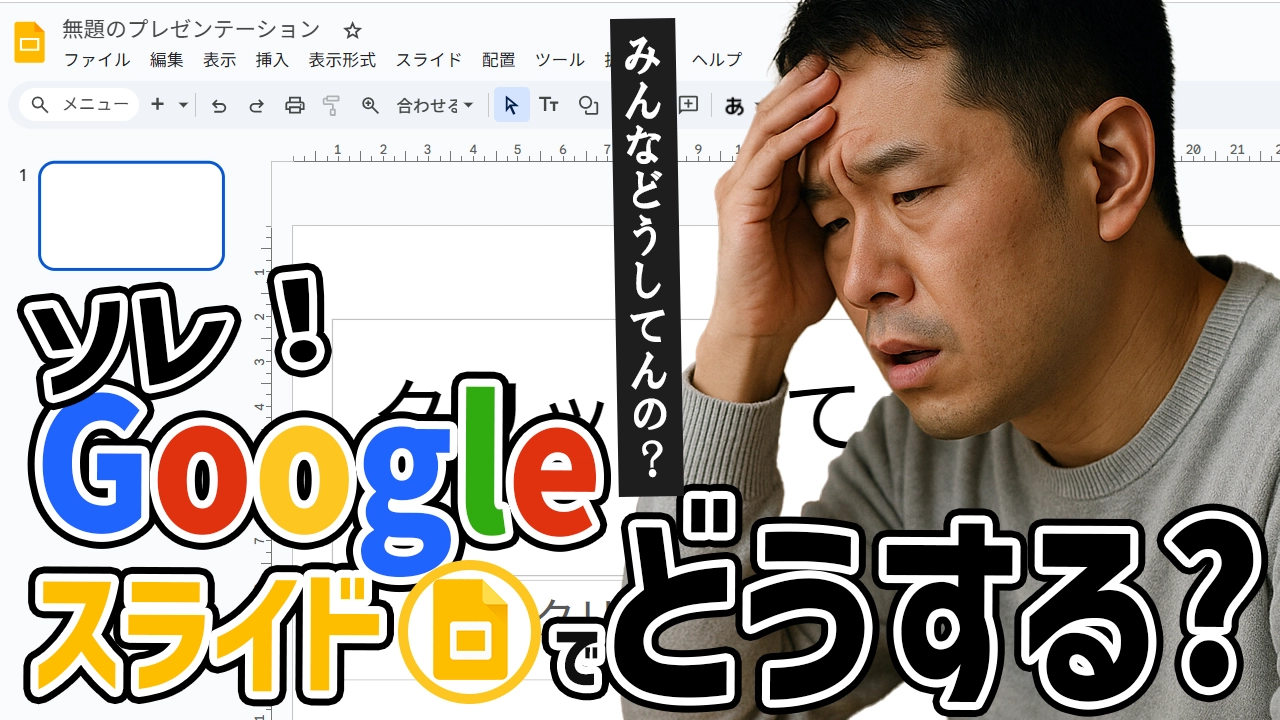Select slide 1 thumbnail in filmstrip
1280x720 pixels.
tap(131, 216)
